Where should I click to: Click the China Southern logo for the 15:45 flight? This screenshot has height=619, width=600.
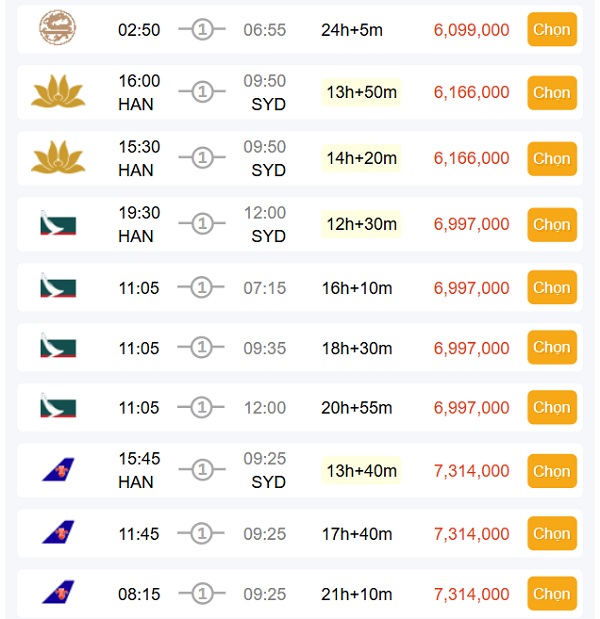point(58,470)
